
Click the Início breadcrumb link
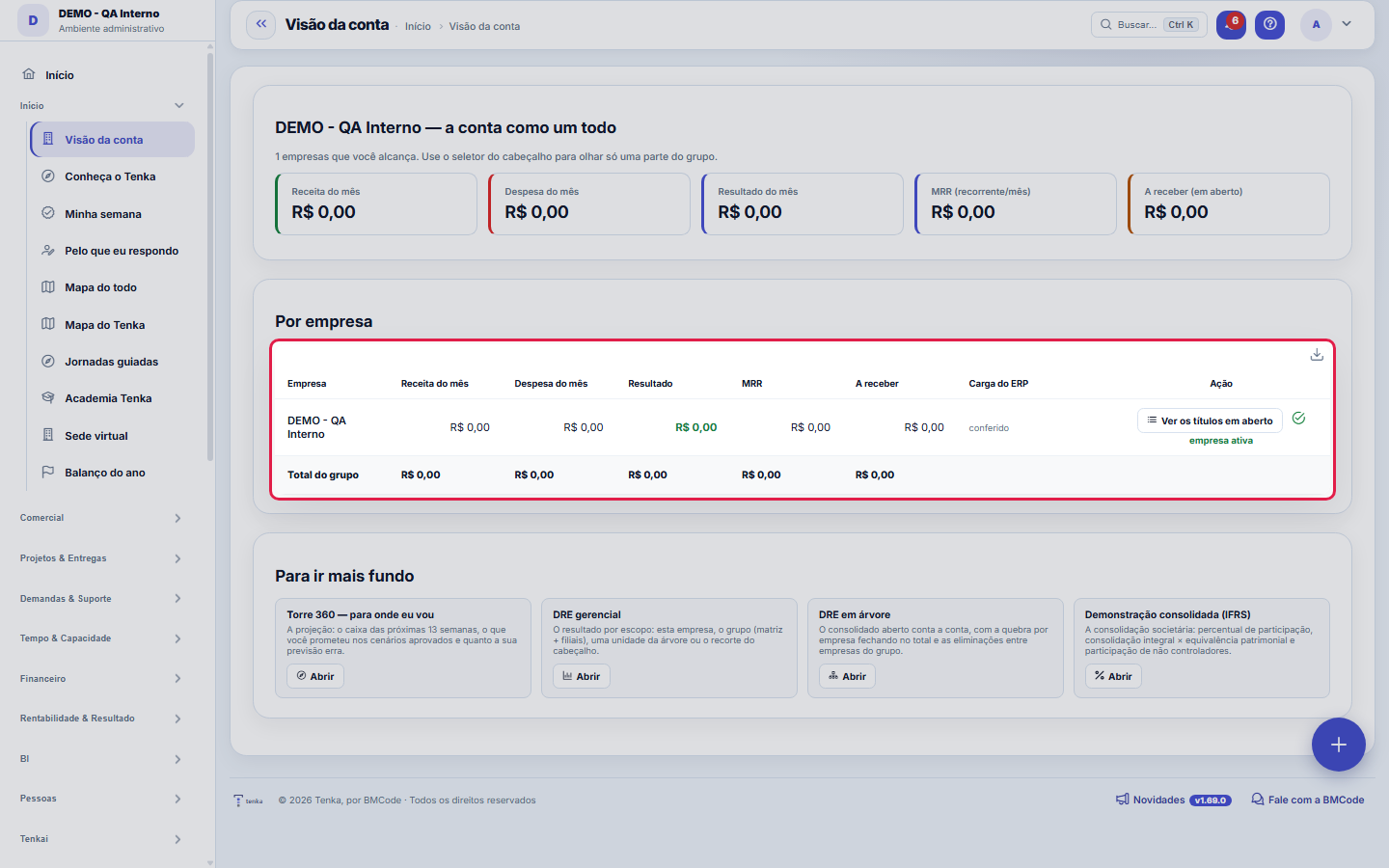(418, 26)
